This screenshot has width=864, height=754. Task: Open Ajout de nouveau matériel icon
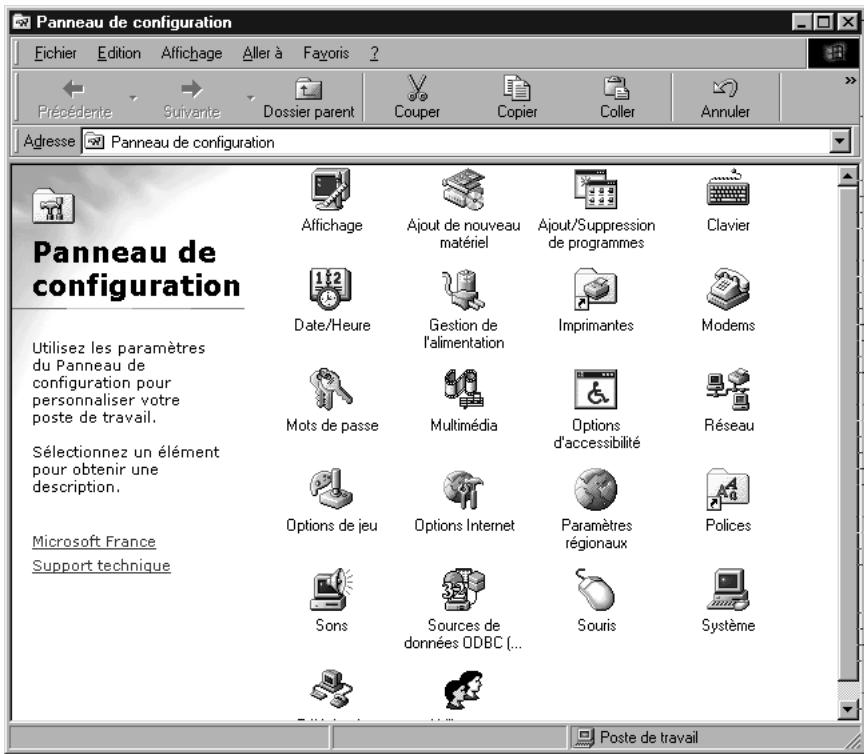(x=463, y=189)
